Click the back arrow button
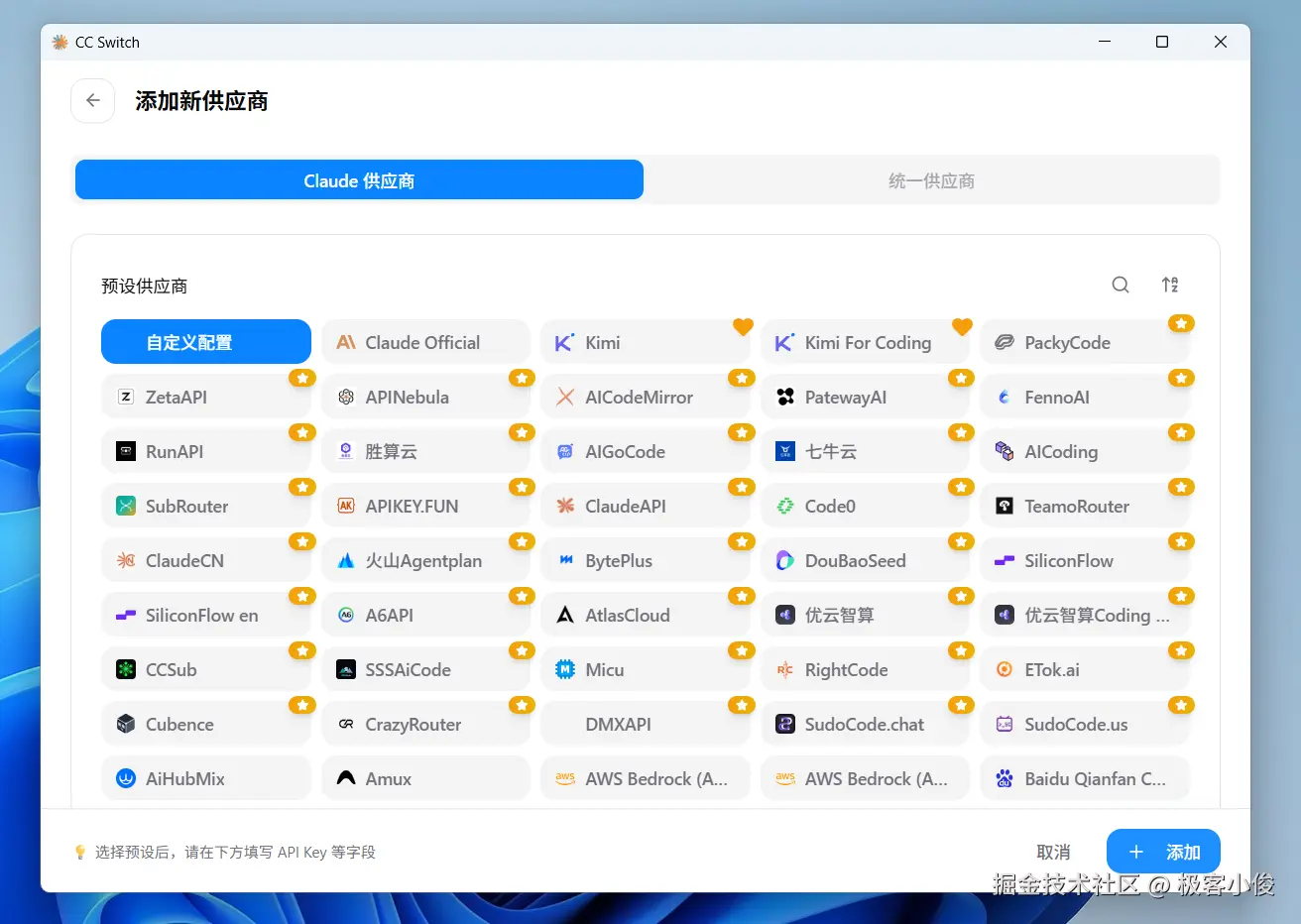Viewport: 1301px width, 924px height. [93, 100]
